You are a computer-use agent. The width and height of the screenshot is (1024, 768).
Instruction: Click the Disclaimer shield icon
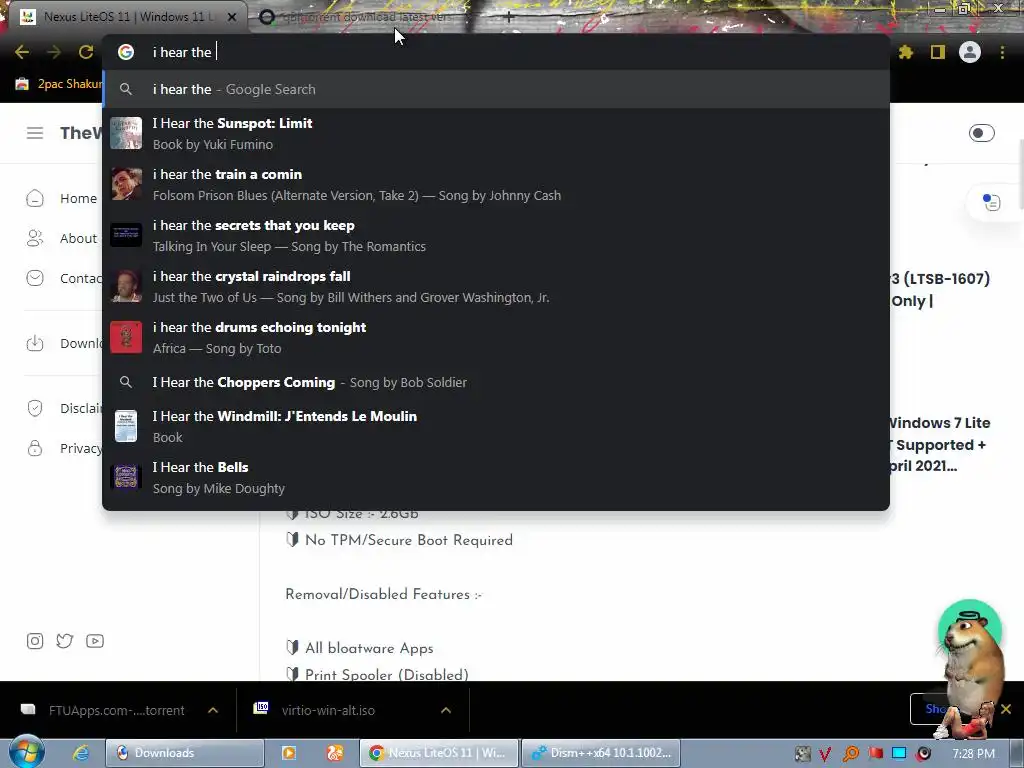35,408
